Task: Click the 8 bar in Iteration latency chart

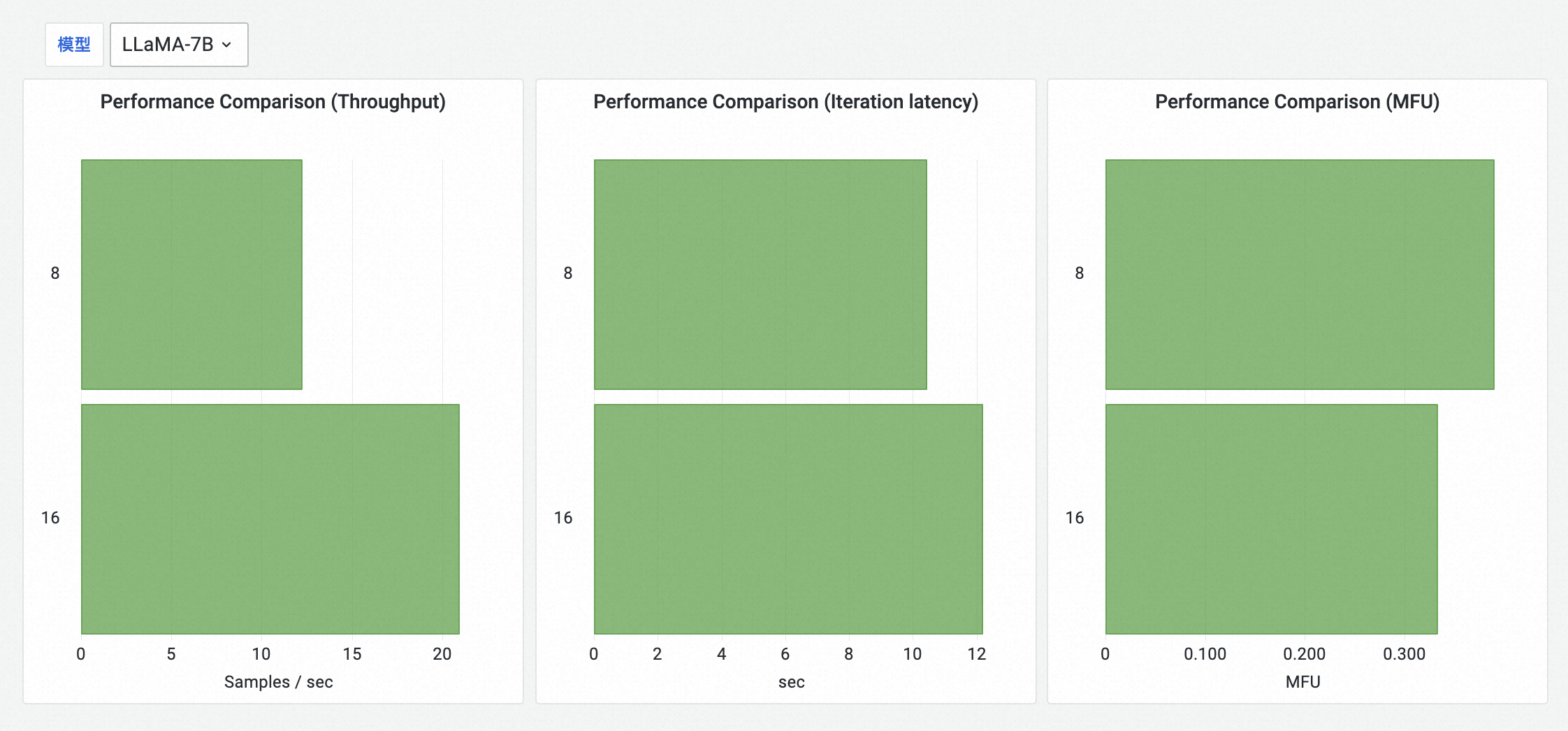Action: [x=760, y=274]
